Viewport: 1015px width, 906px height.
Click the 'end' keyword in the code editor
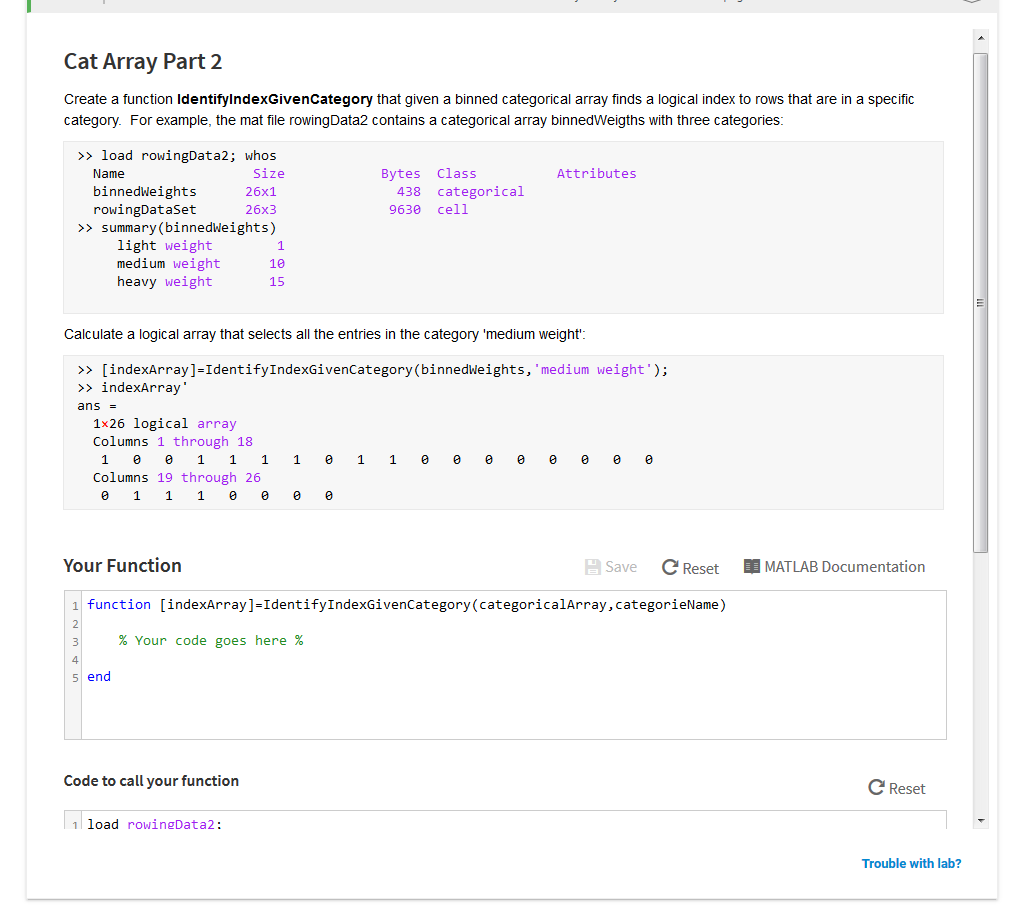(x=99, y=677)
